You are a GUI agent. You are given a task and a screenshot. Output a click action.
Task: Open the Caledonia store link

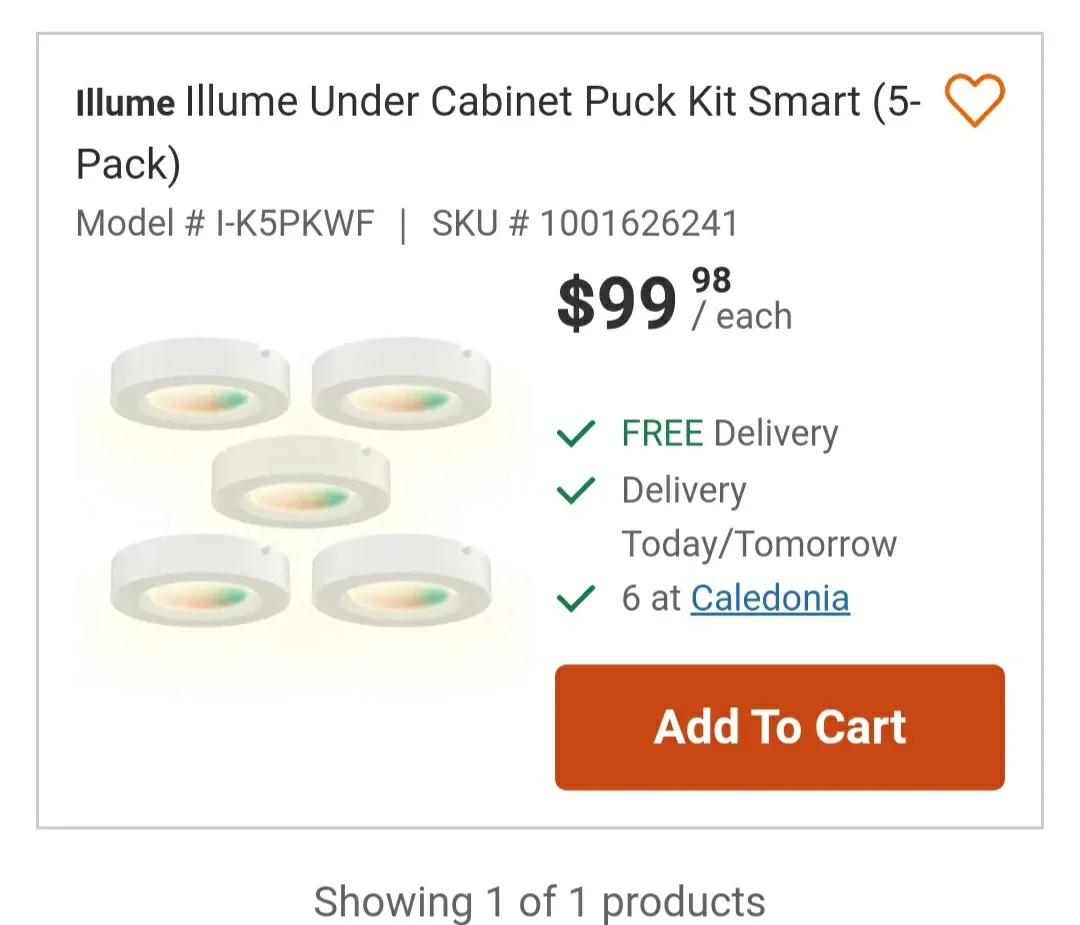pos(770,598)
